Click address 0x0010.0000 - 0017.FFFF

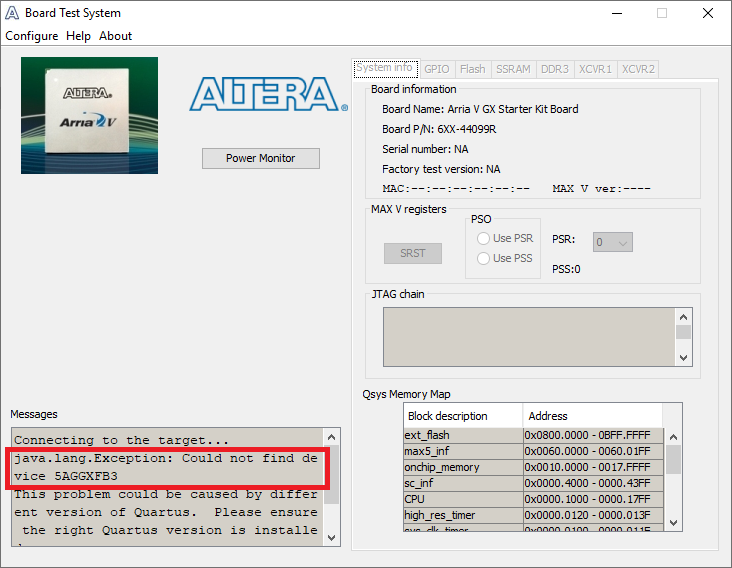click(x=593, y=467)
